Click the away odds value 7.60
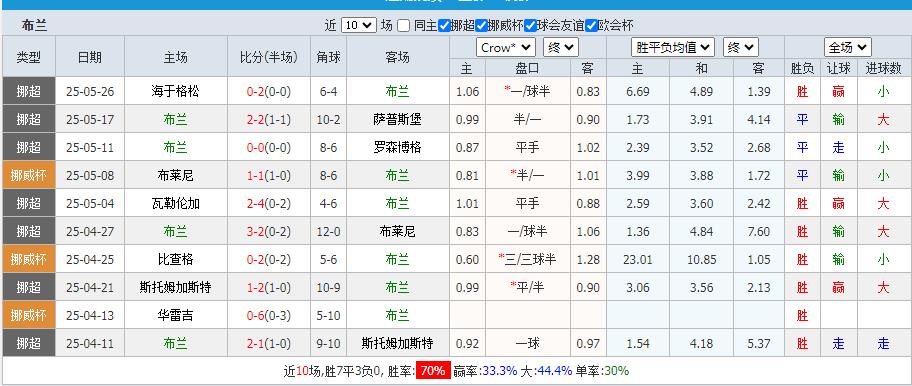912x386 pixels. pos(758,231)
